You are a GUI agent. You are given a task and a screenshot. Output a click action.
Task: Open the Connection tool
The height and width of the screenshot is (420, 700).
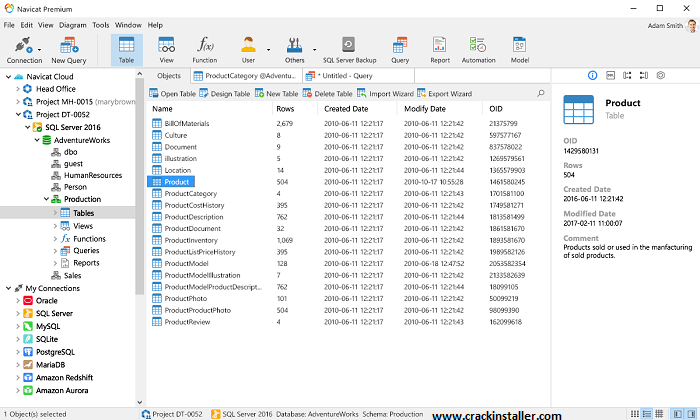pyautogui.click(x=23, y=50)
